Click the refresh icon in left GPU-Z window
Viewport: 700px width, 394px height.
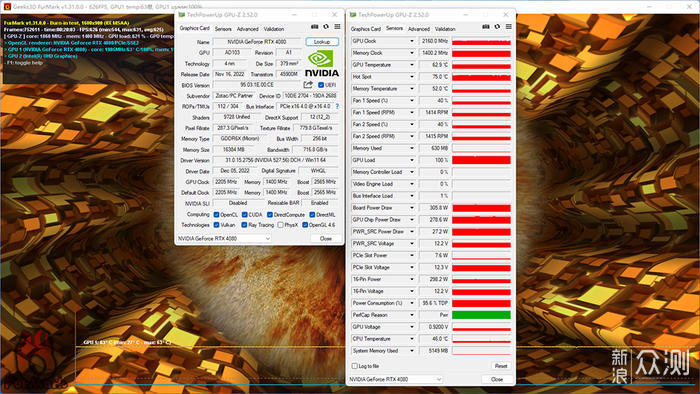326,27
